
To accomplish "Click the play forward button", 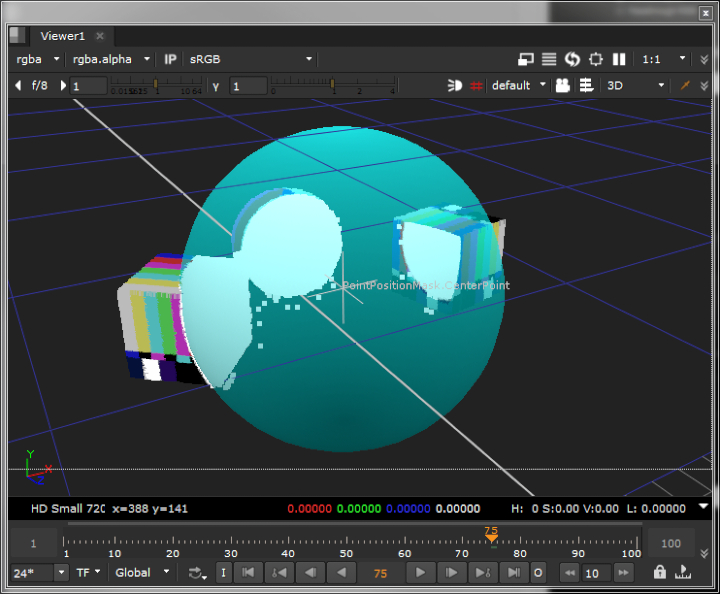I will [x=420, y=573].
